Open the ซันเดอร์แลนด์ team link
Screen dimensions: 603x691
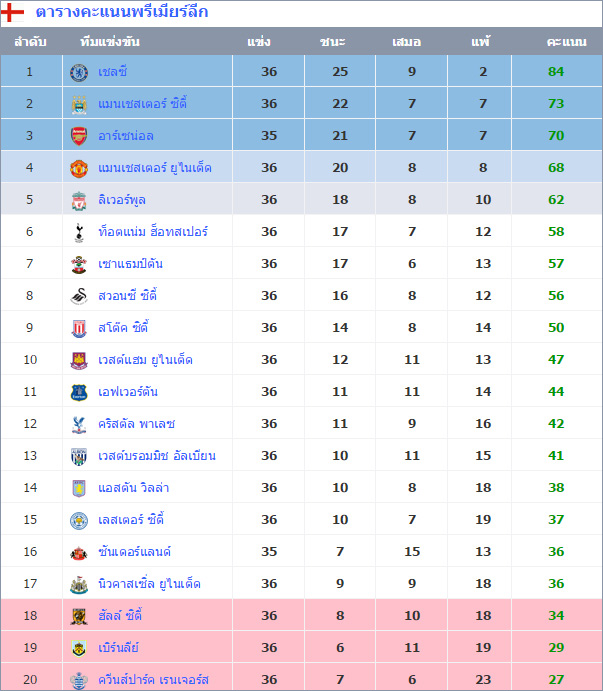135,552
